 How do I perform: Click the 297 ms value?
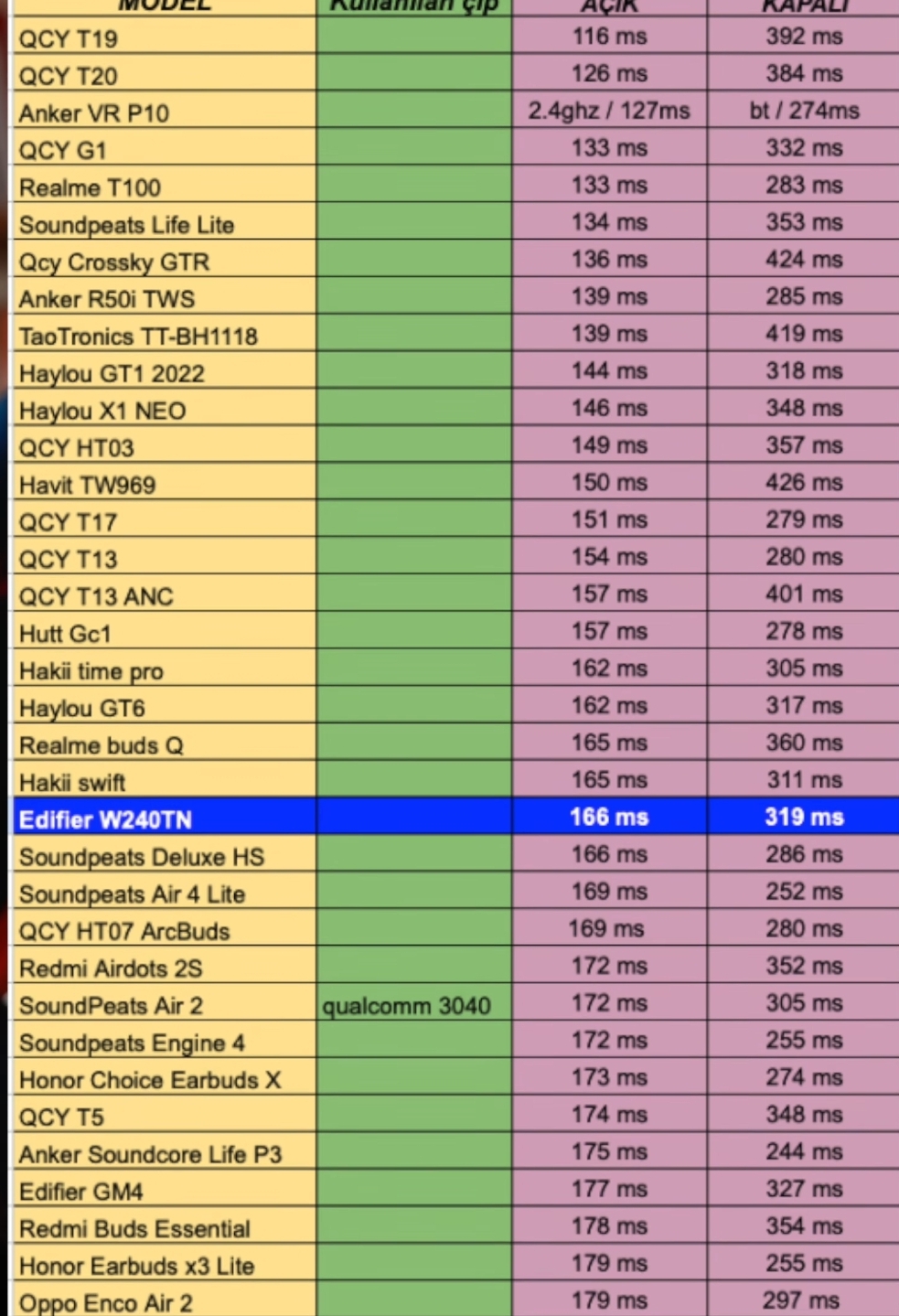click(x=801, y=1300)
